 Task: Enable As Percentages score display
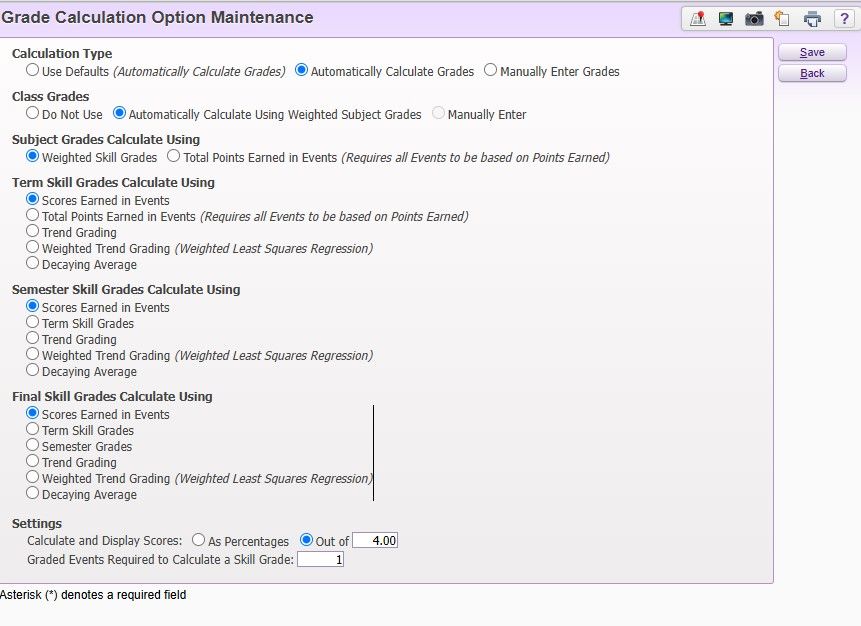point(199,541)
